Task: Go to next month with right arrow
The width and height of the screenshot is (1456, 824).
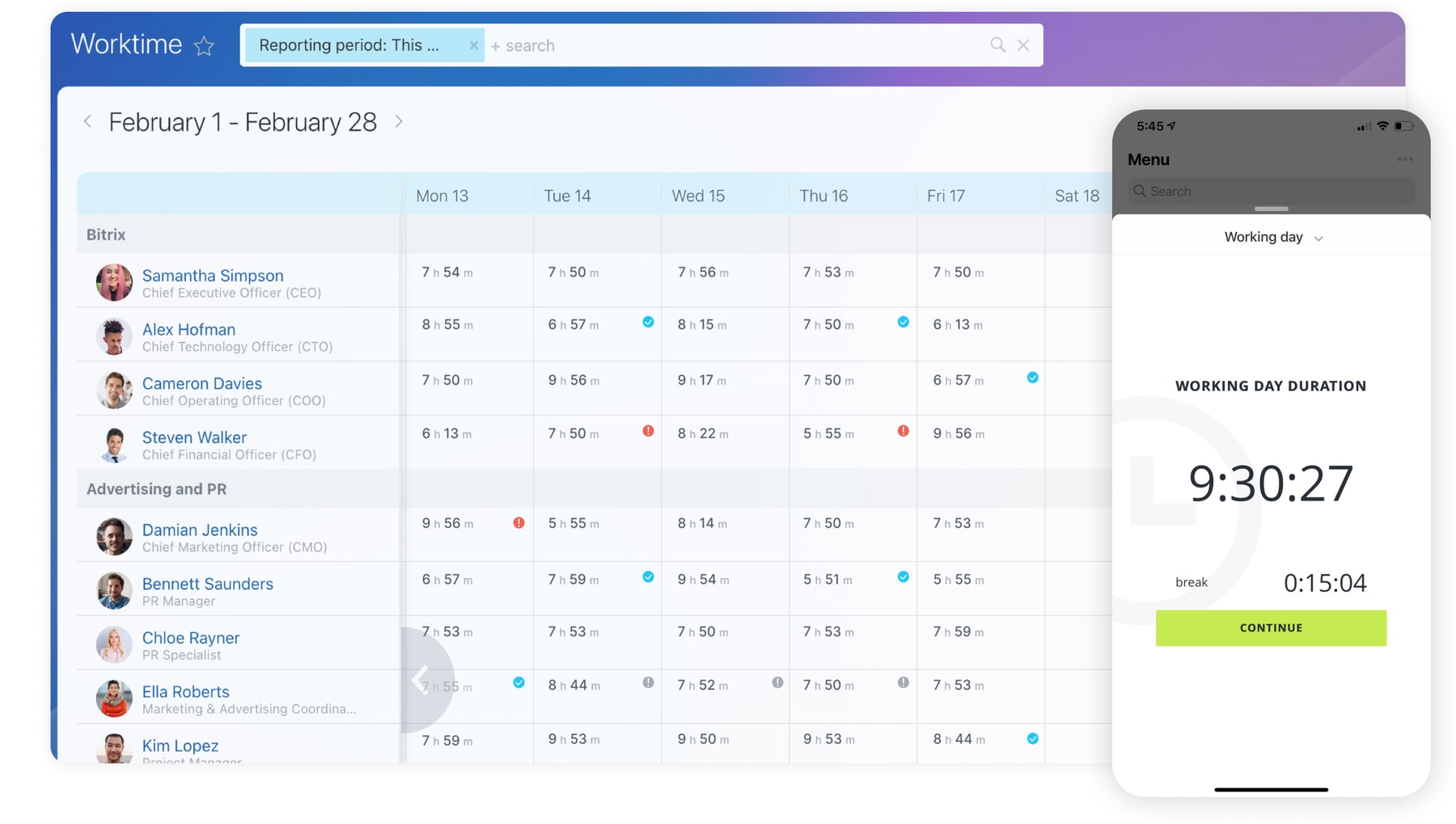Action: coord(399,122)
